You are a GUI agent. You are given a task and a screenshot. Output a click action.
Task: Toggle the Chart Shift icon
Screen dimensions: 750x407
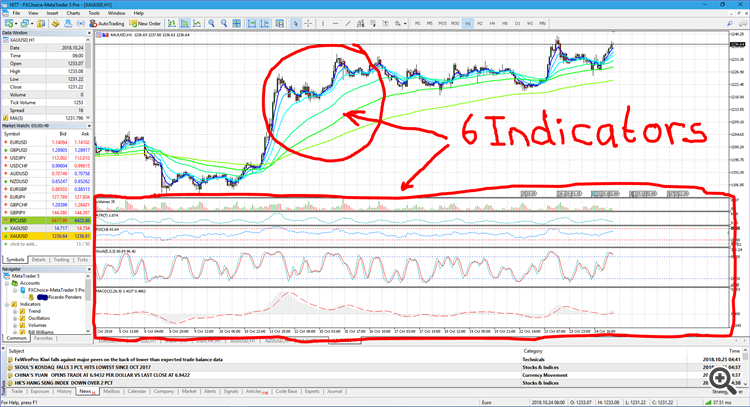click(x=265, y=23)
